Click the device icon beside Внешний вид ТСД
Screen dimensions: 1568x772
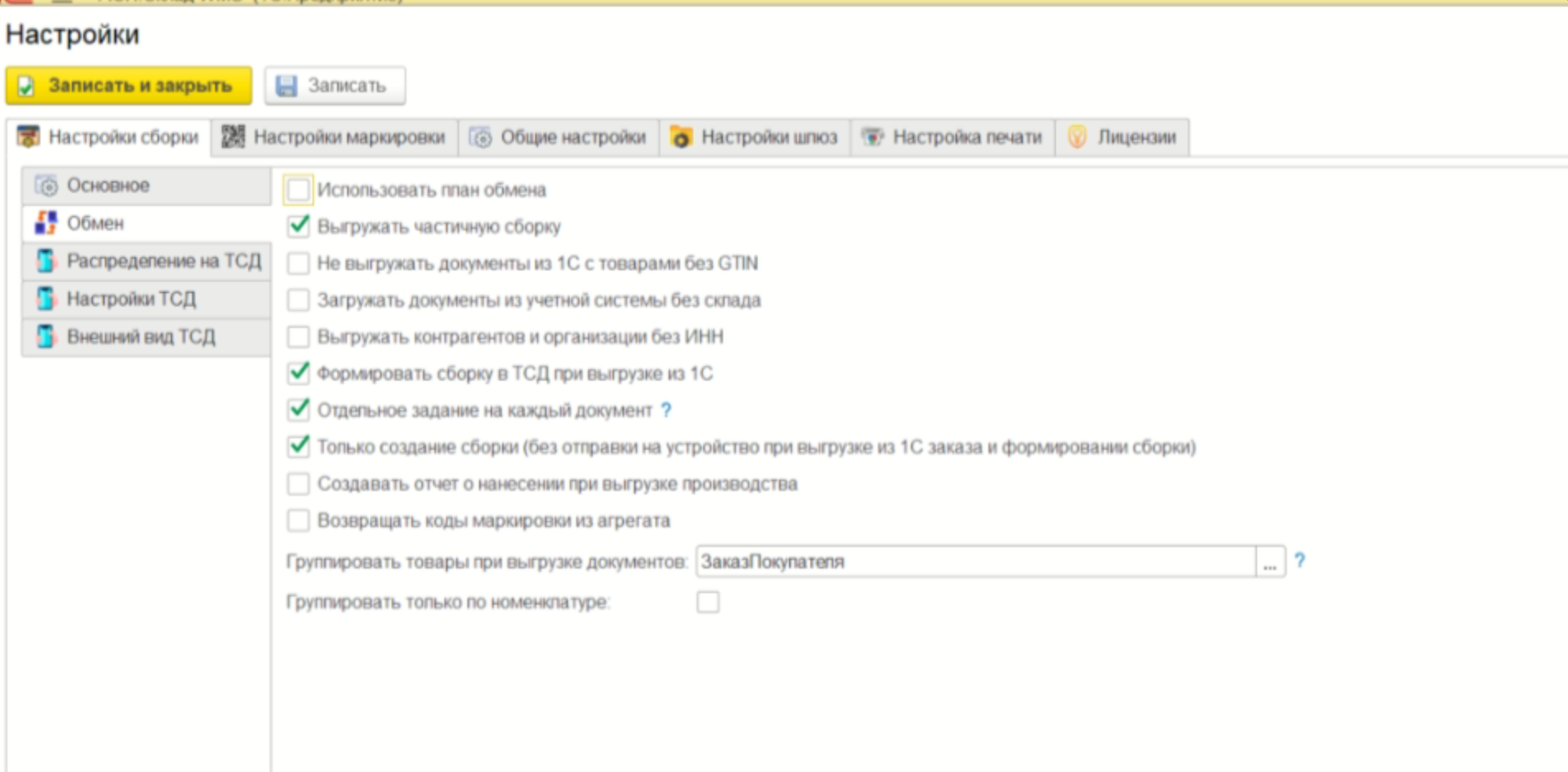tap(46, 337)
